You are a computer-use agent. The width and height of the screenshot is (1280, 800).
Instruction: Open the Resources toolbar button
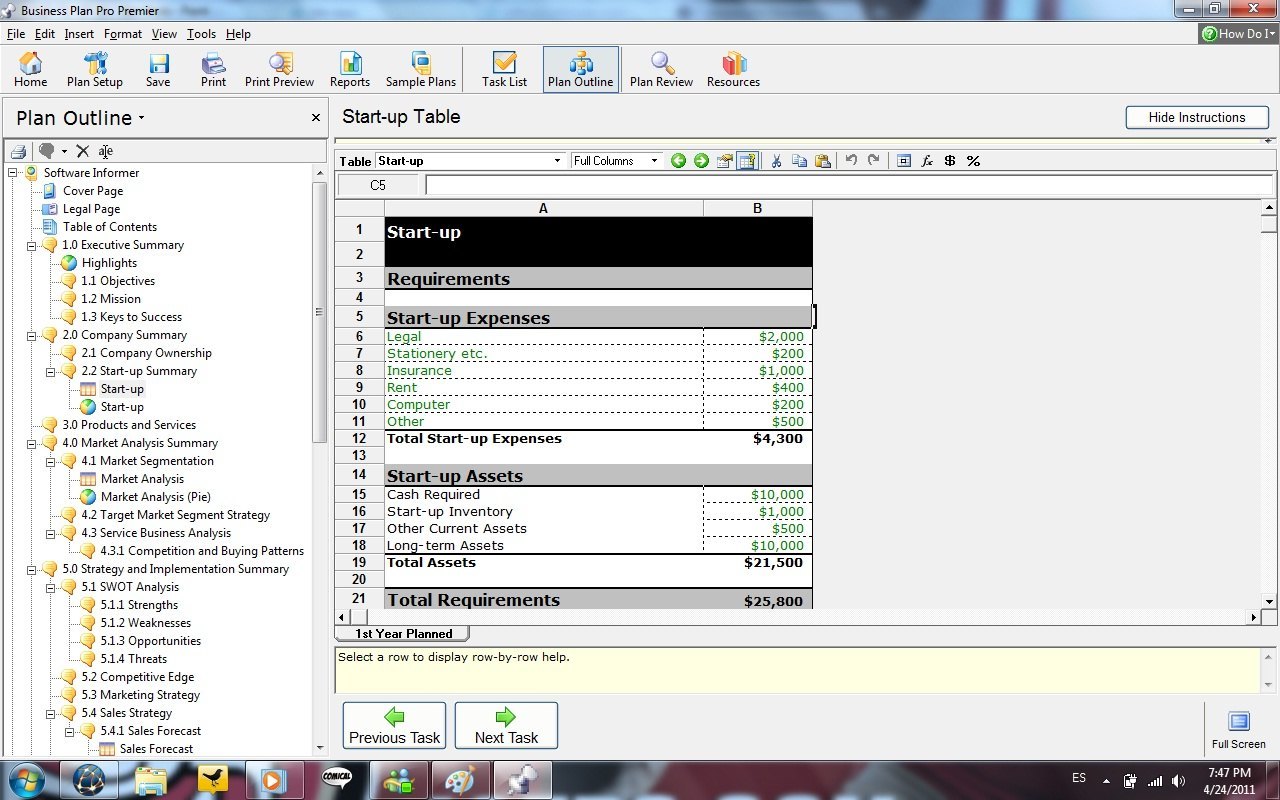click(x=734, y=70)
